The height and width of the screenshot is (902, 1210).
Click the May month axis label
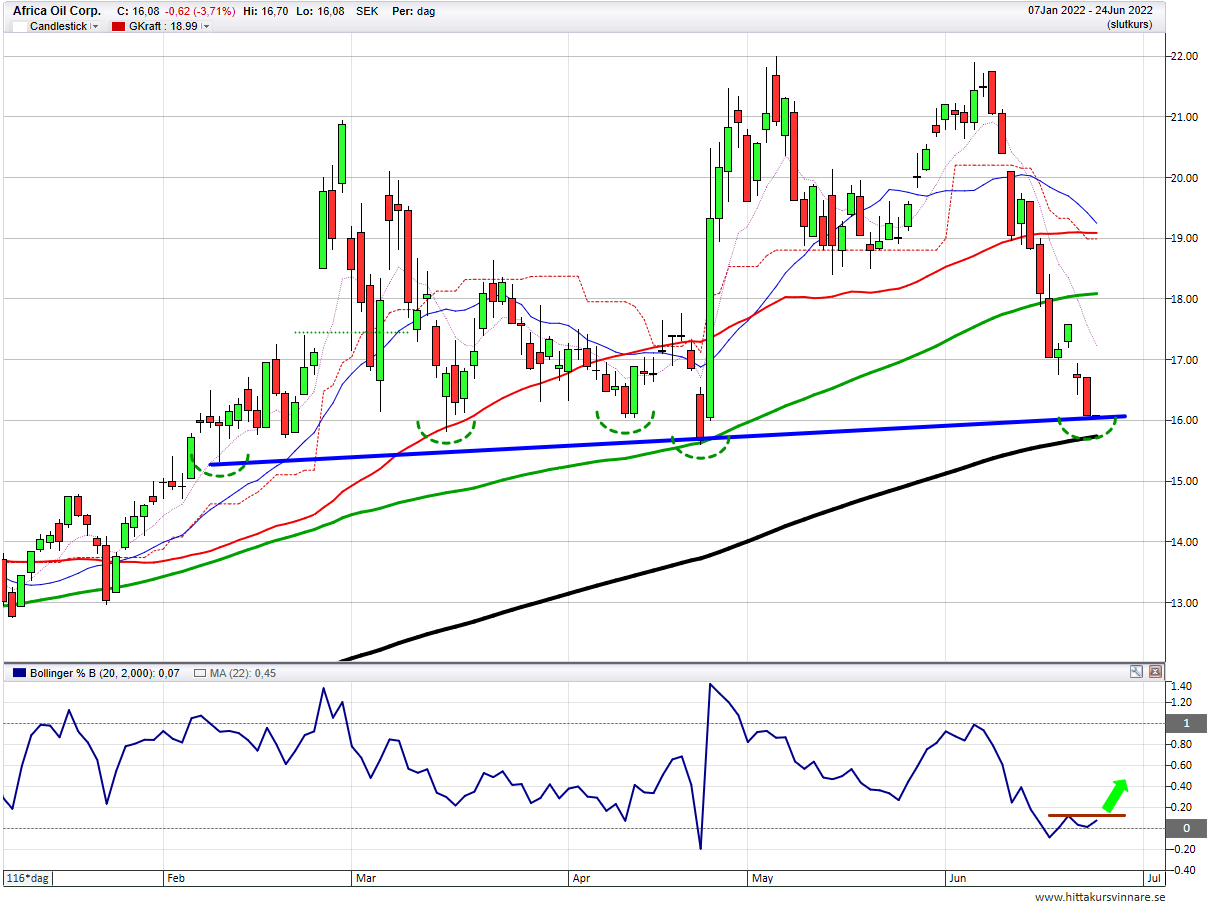click(x=762, y=878)
